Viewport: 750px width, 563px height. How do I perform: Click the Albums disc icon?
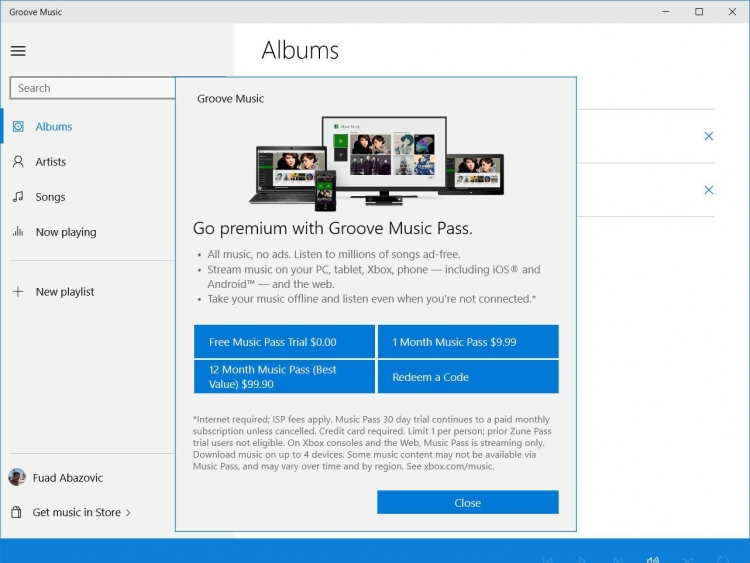(x=18, y=127)
